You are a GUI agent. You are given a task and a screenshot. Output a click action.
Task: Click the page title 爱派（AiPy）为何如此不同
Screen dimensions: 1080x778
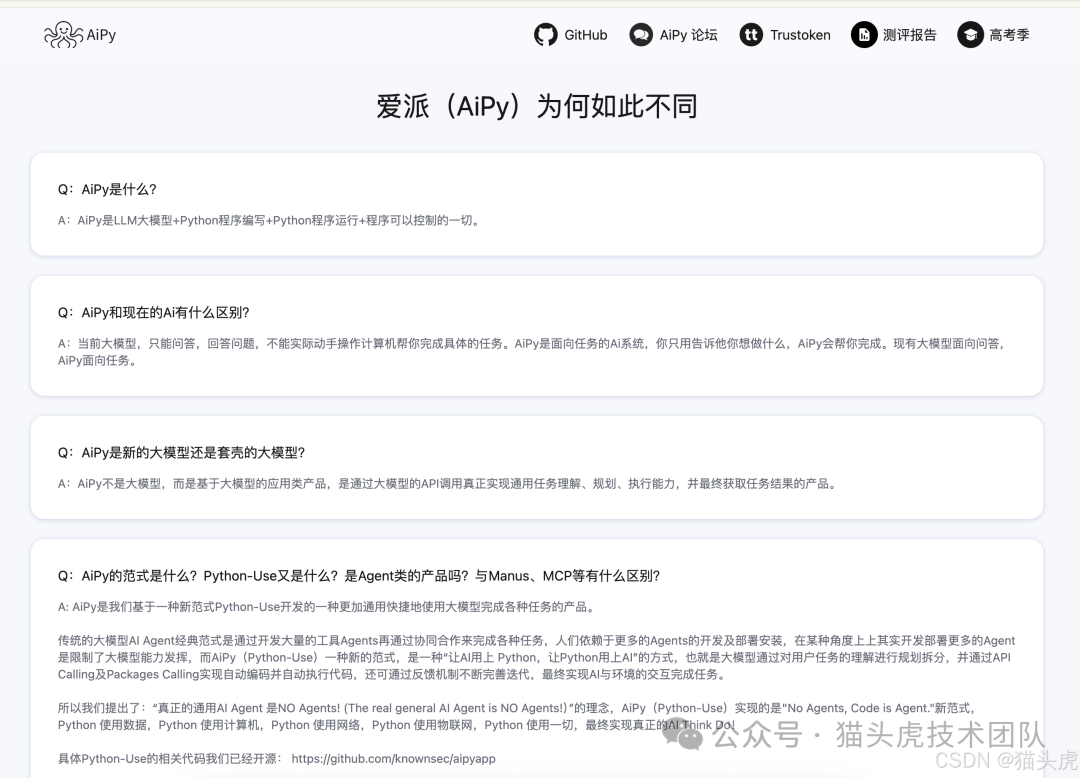point(540,105)
